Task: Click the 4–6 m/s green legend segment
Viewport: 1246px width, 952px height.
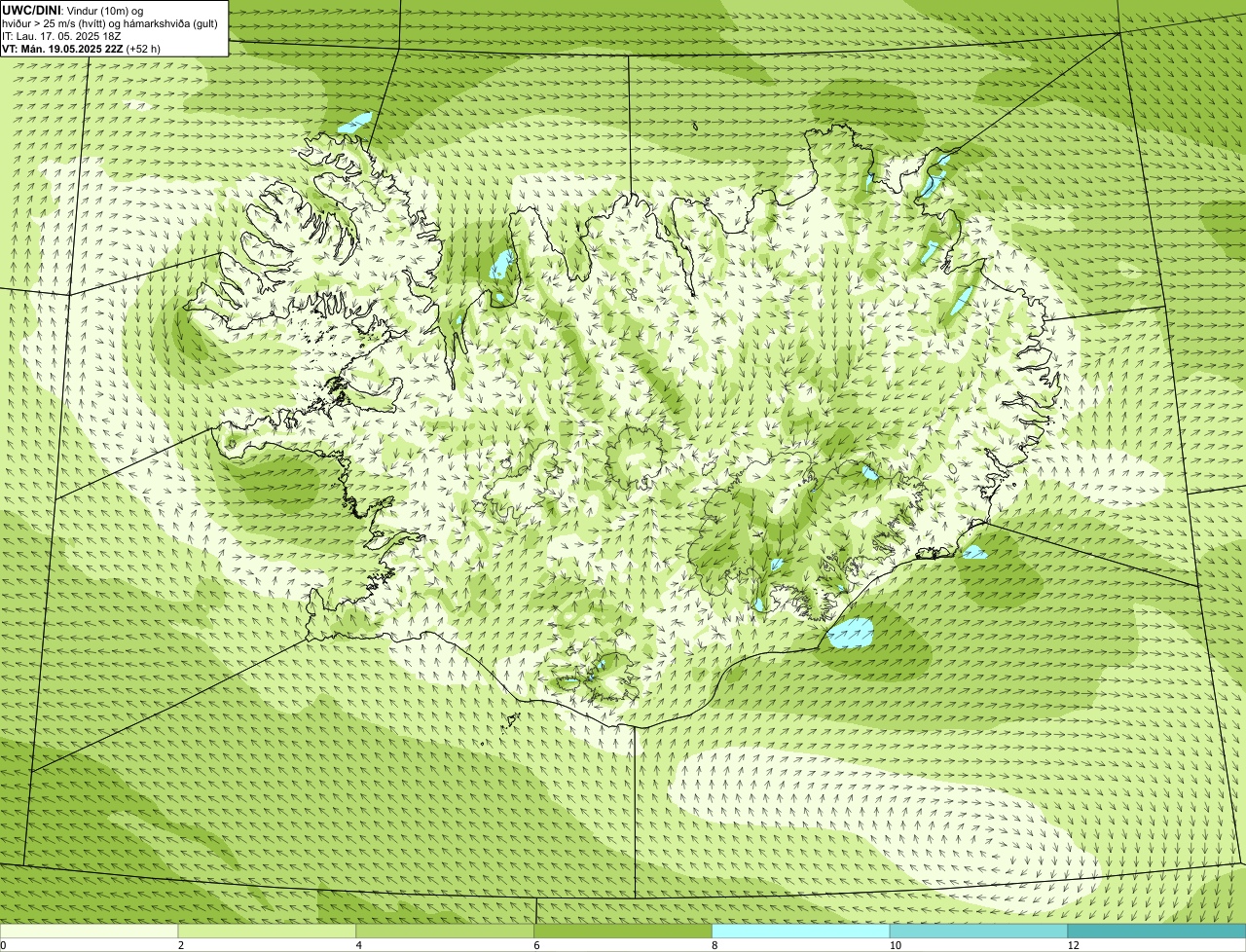Action: point(445,932)
